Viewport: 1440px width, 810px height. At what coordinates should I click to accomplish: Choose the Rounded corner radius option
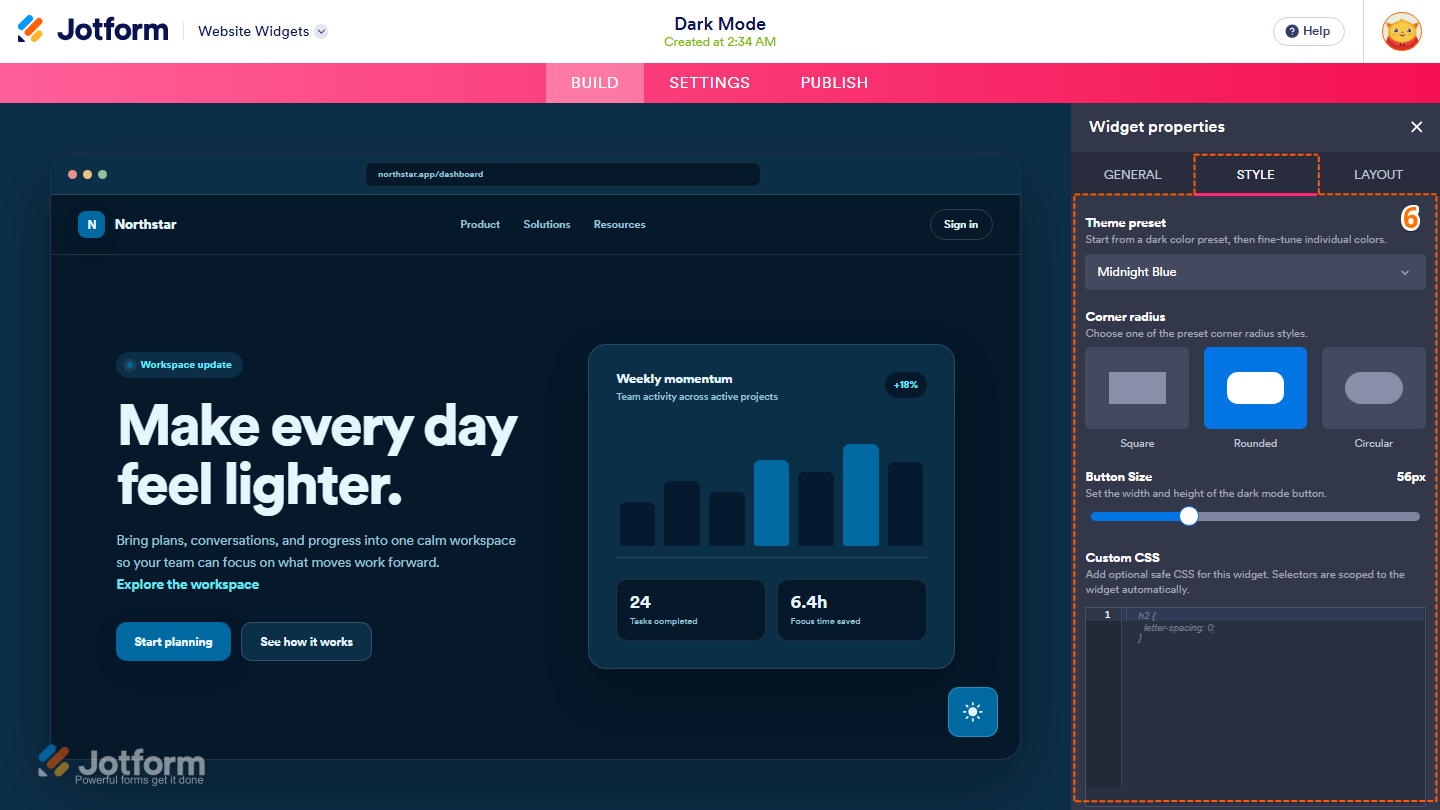point(1255,388)
